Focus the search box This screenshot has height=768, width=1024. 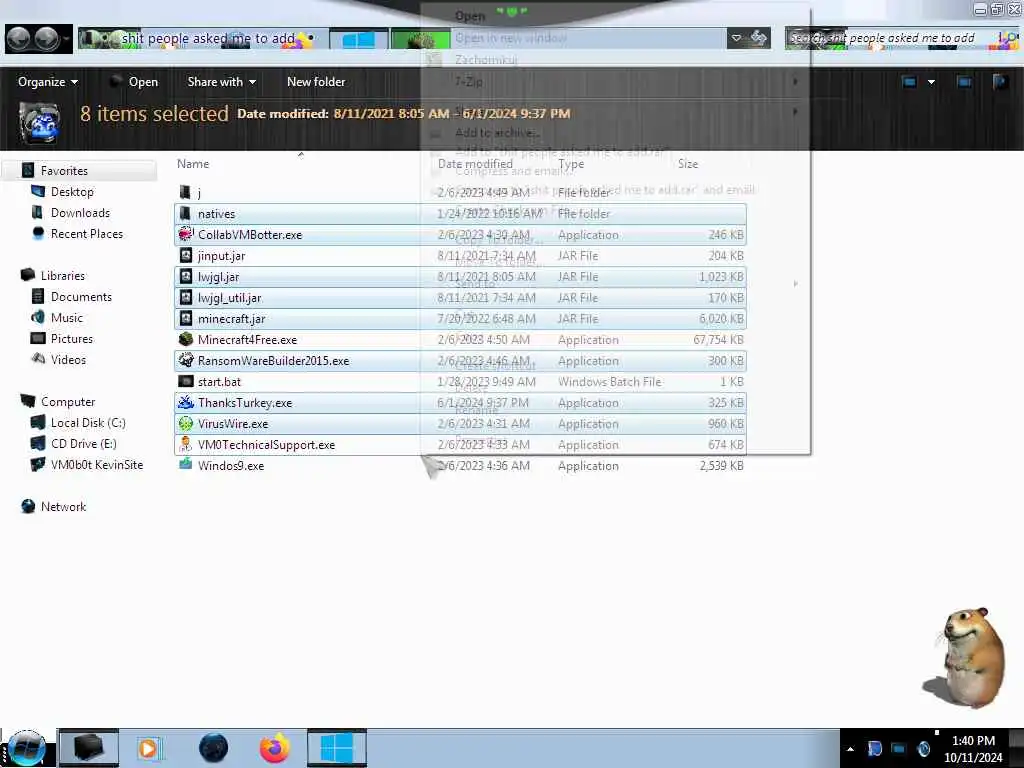901,39
